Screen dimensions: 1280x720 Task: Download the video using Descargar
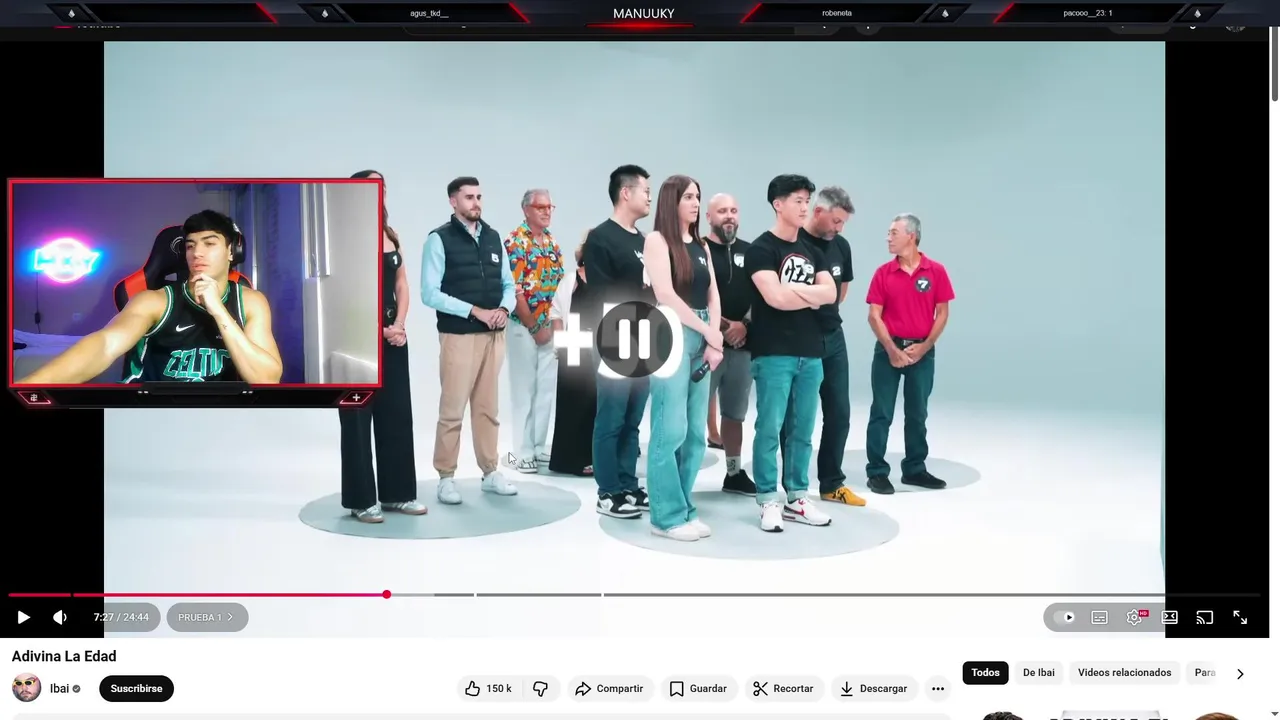click(873, 688)
